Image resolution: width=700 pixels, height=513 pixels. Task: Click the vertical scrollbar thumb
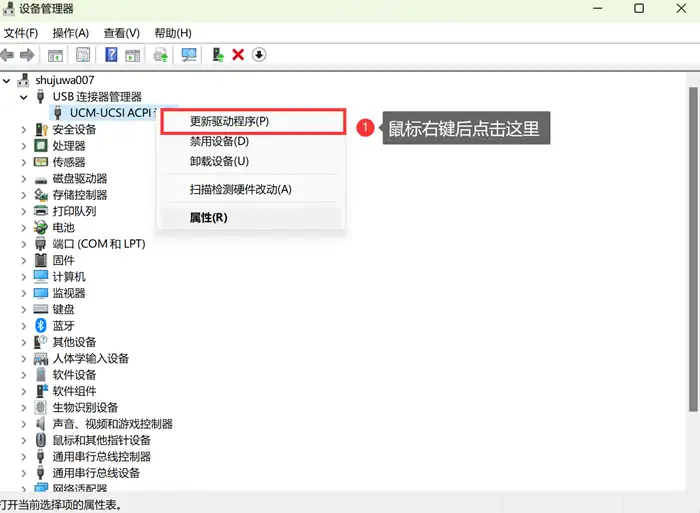pos(693,249)
